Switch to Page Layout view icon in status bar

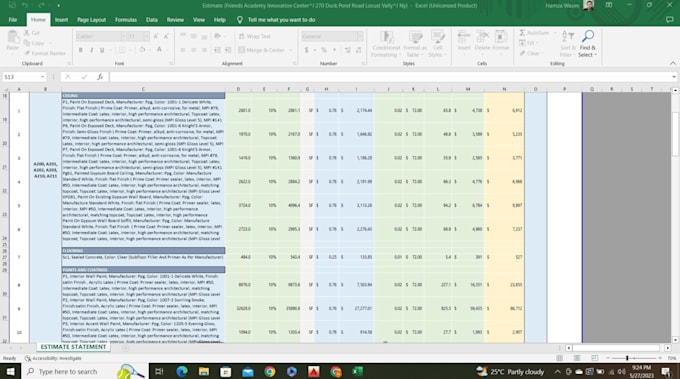(577, 358)
